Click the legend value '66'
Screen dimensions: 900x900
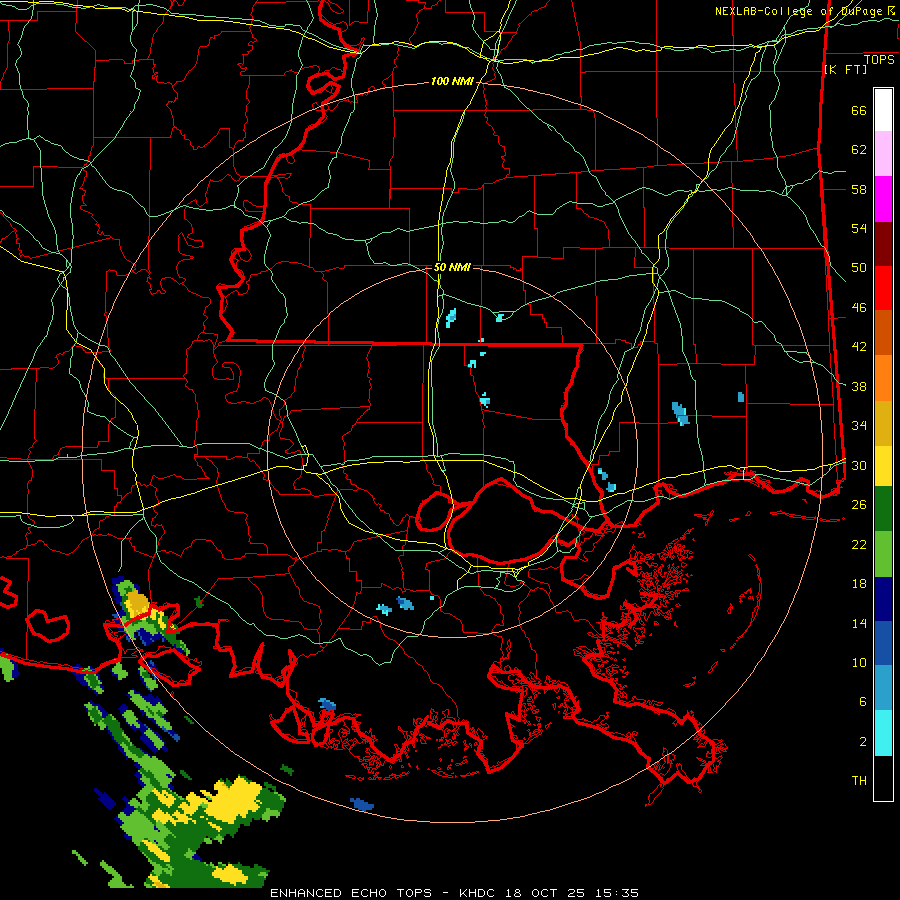point(859,110)
